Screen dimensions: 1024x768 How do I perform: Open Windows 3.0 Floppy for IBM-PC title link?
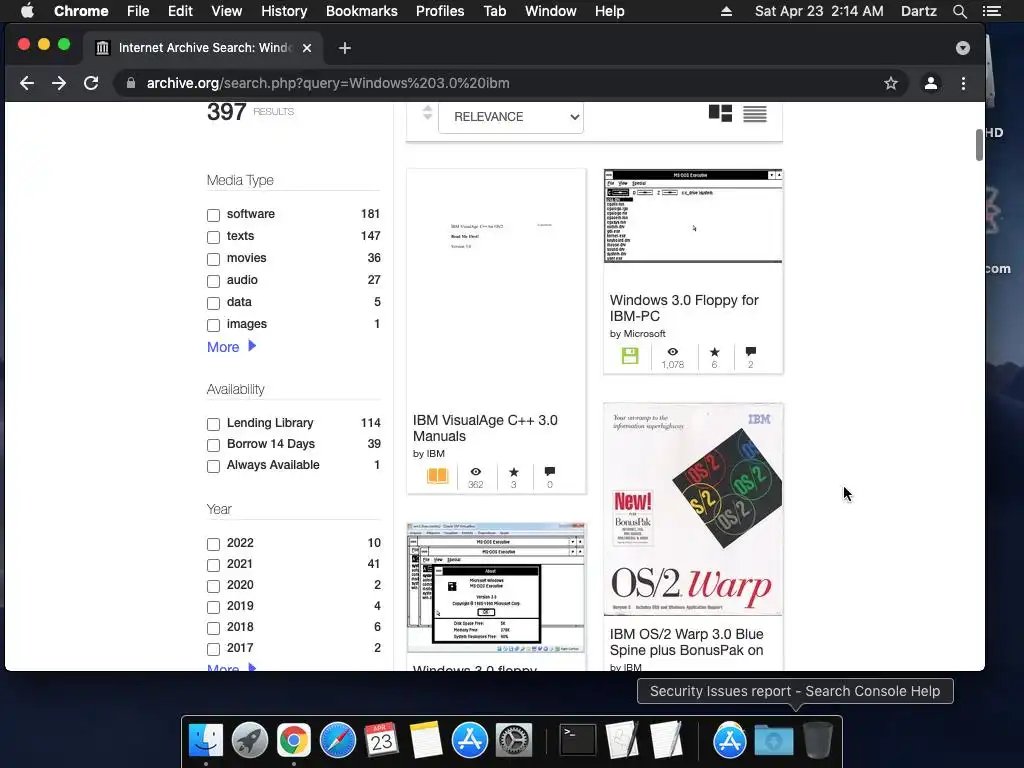684,308
